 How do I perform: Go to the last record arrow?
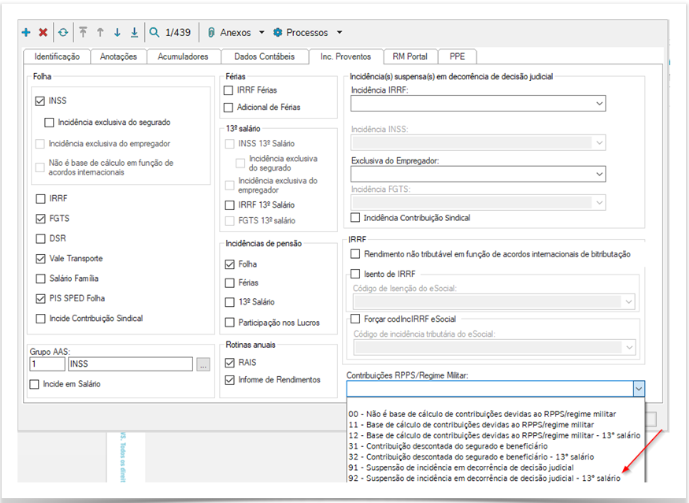point(134,33)
